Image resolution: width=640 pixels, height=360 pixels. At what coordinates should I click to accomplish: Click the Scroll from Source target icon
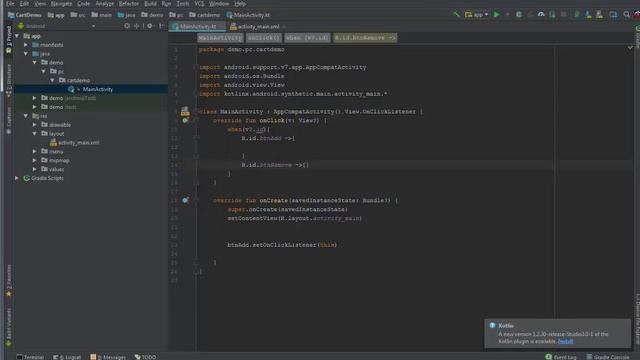coord(127,26)
